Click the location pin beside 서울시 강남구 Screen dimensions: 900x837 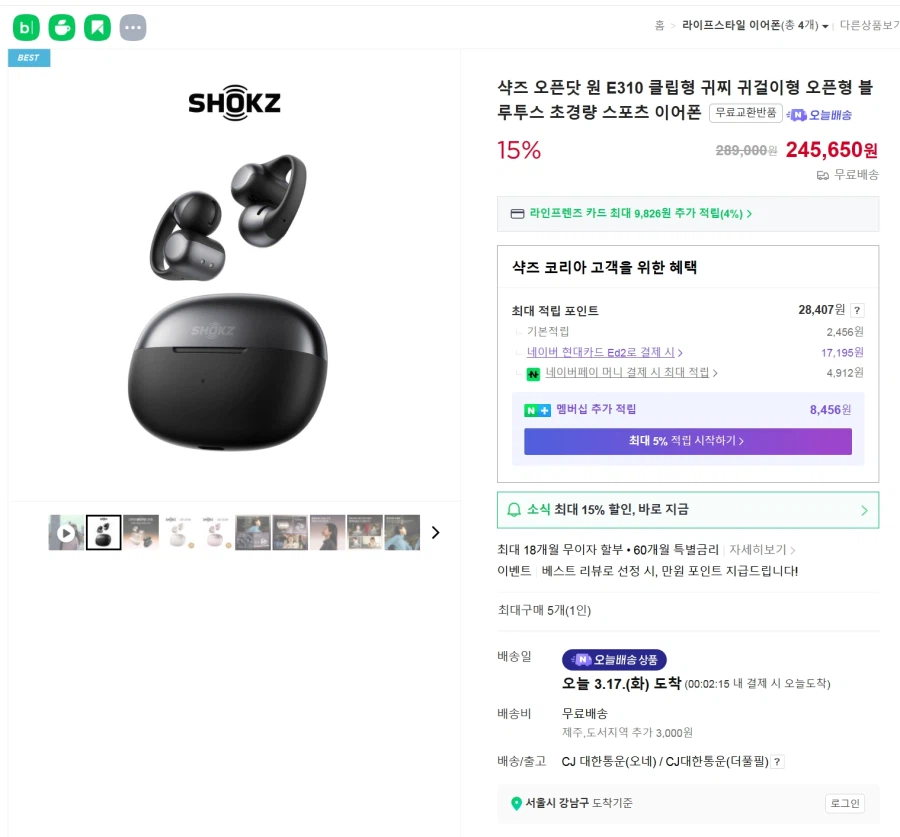point(517,803)
